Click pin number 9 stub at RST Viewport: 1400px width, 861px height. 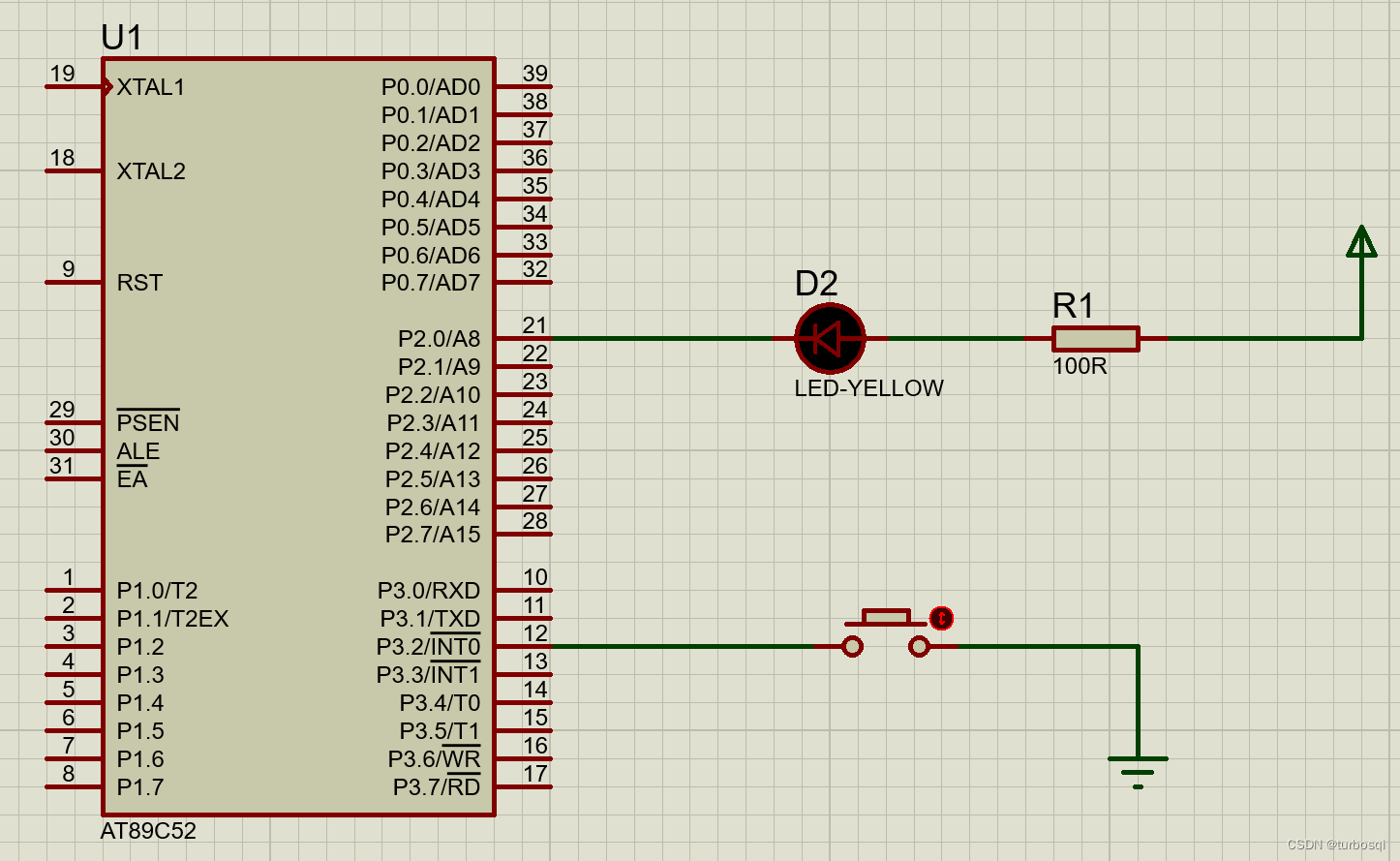click(74, 283)
